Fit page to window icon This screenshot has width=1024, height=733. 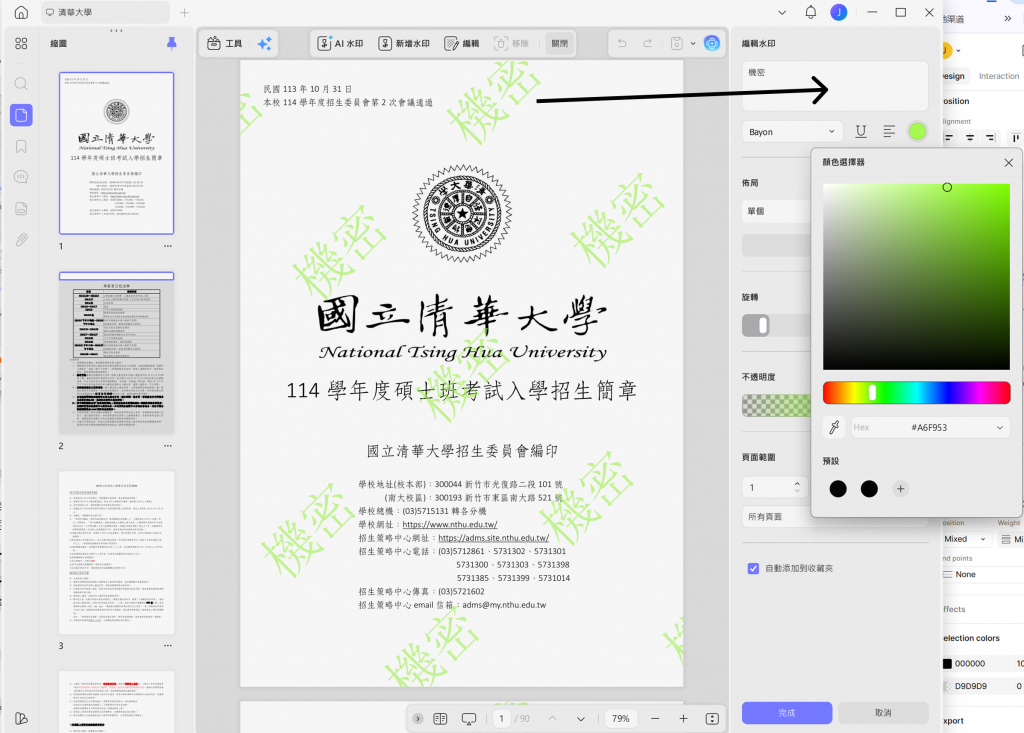point(712,719)
